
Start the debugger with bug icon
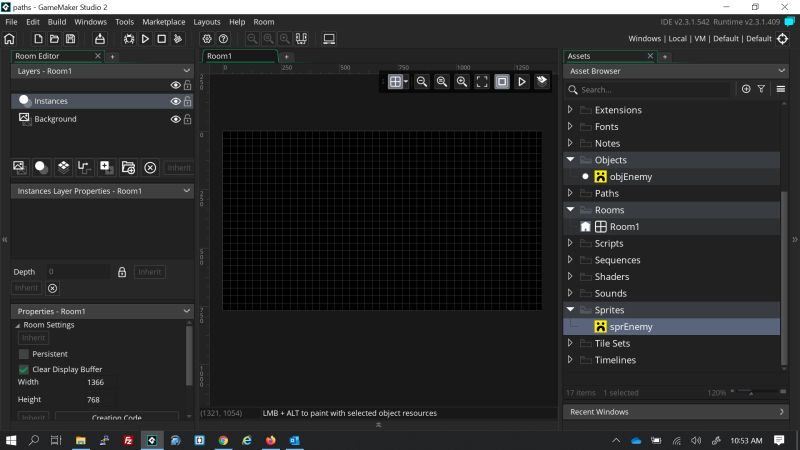pyautogui.click(x=129, y=39)
